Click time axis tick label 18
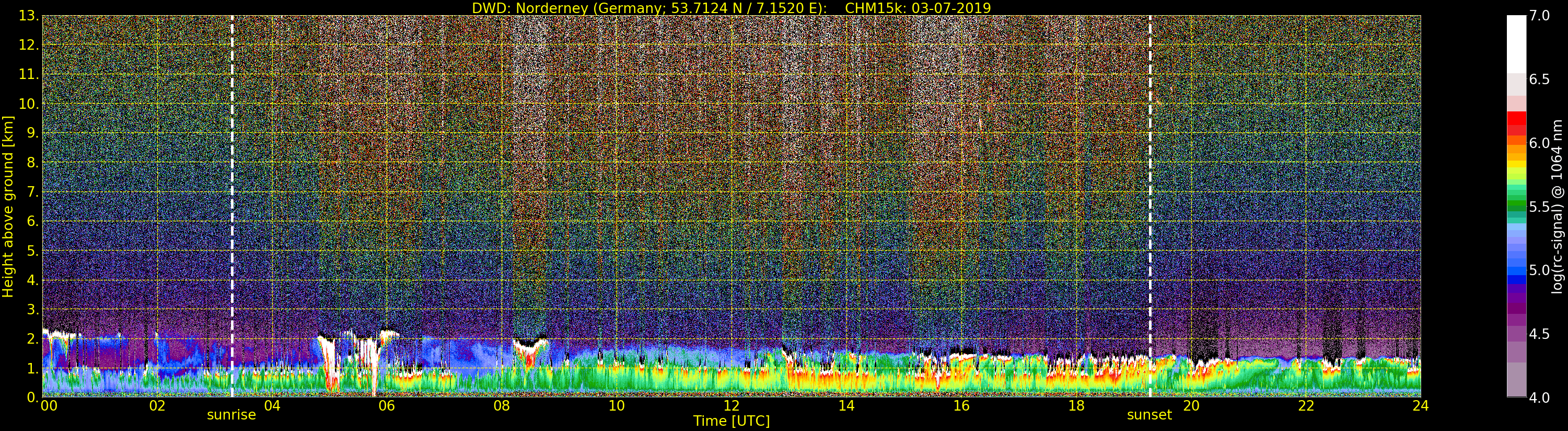Screen dimensions: 1568x431 point(1076,405)
